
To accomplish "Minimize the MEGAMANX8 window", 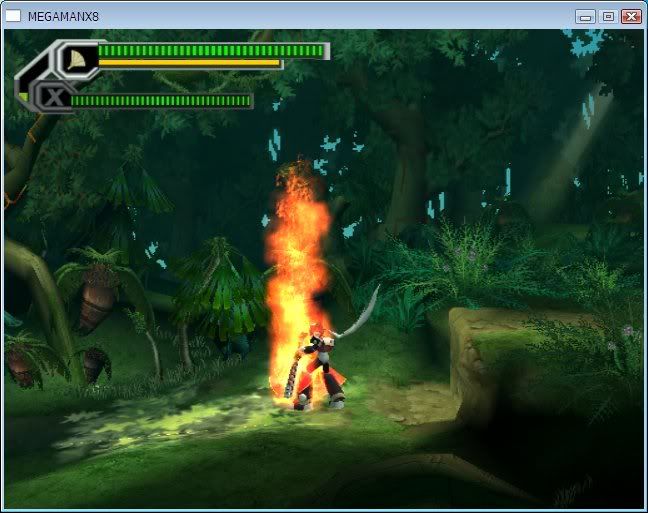I will [585, 17].
